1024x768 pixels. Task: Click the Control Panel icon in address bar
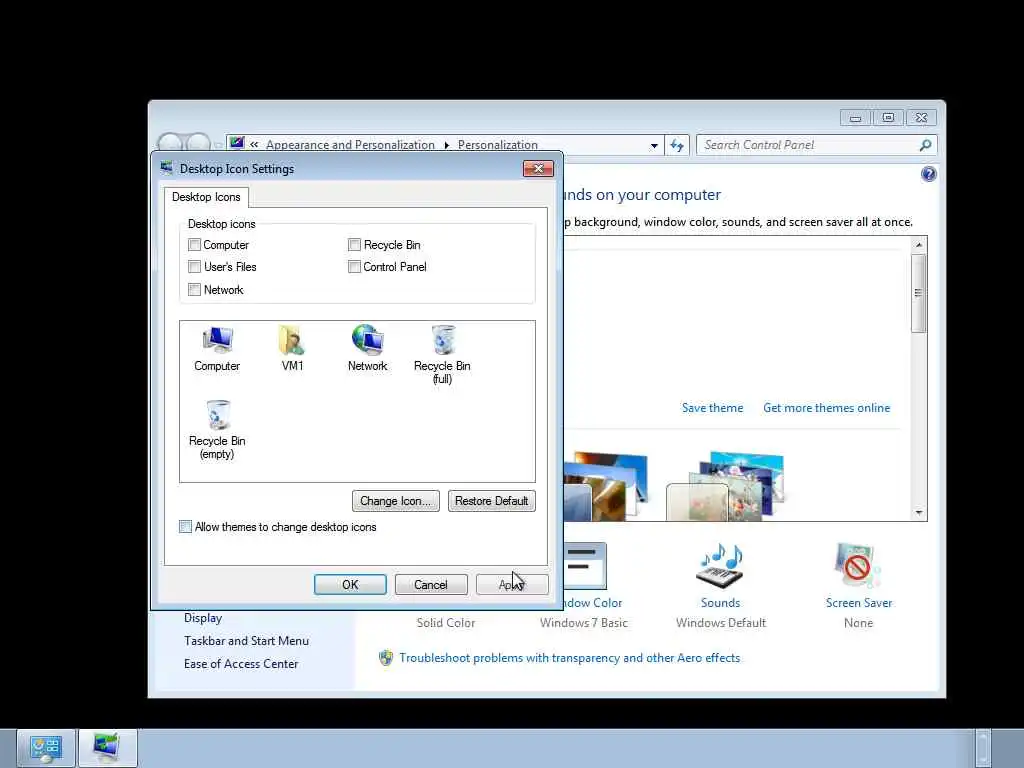click(x=237, y=143)
